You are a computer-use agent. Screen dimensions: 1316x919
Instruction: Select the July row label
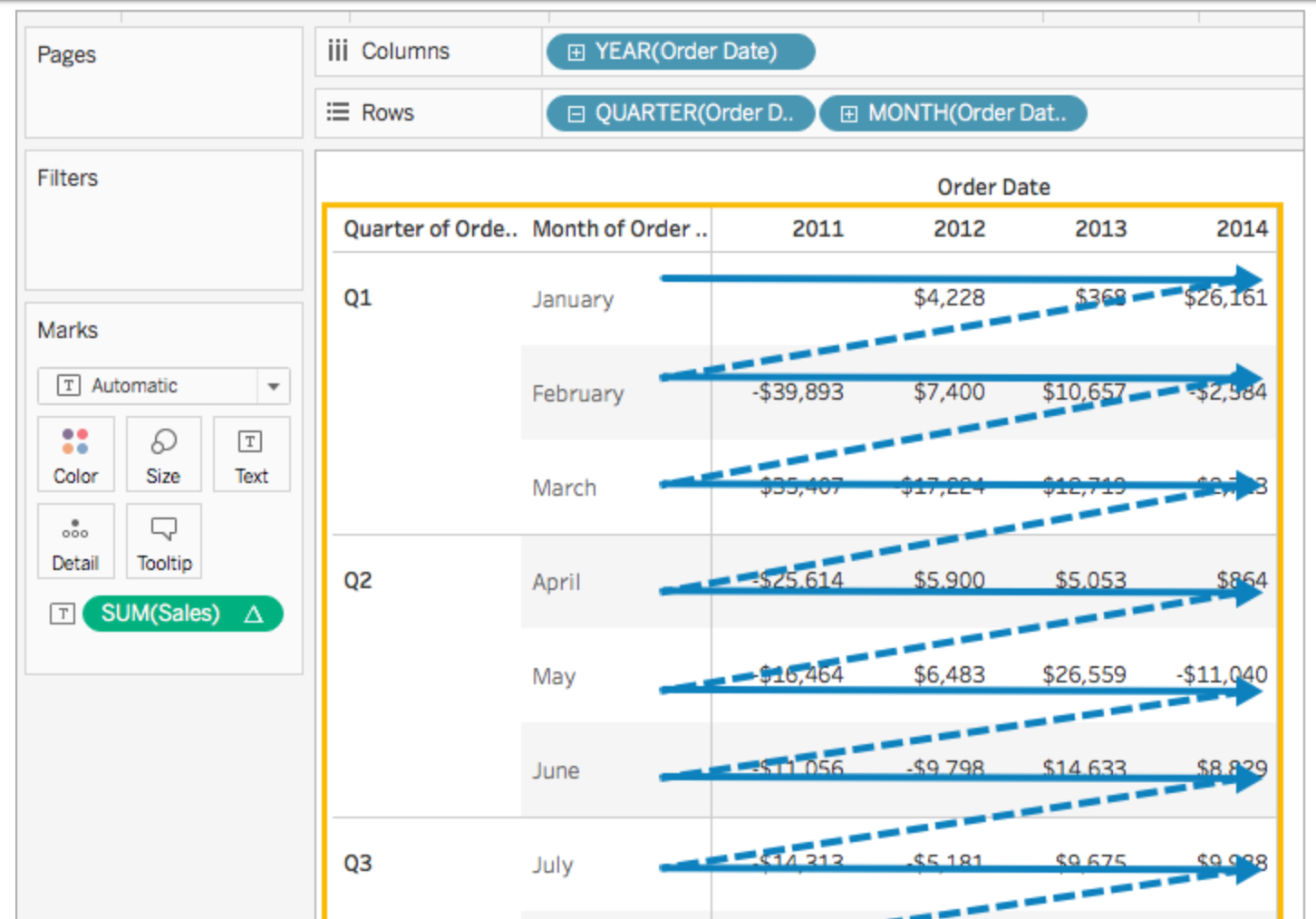pyautogui.click(x=552, y=865)
